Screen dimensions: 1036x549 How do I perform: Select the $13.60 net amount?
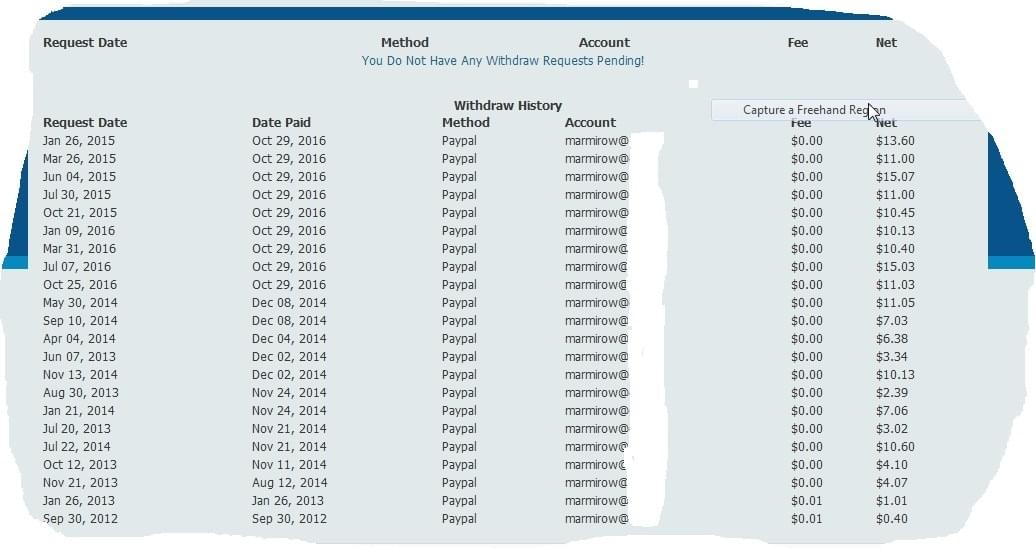(x=895, y=141)
